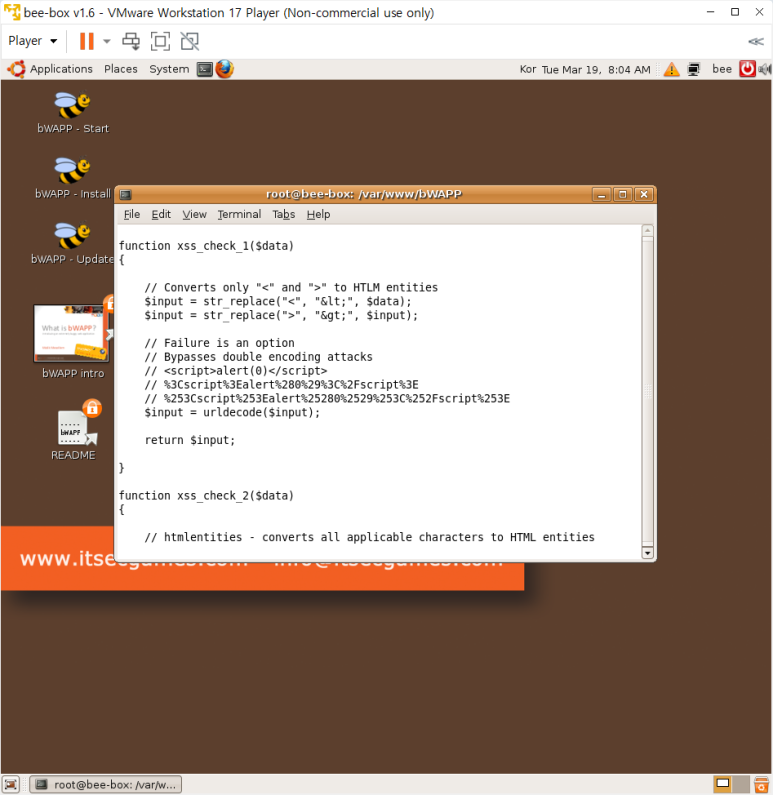Screen dimensions: 773x795
Task: Close the terminal window
Action: [x=644, y=194]
